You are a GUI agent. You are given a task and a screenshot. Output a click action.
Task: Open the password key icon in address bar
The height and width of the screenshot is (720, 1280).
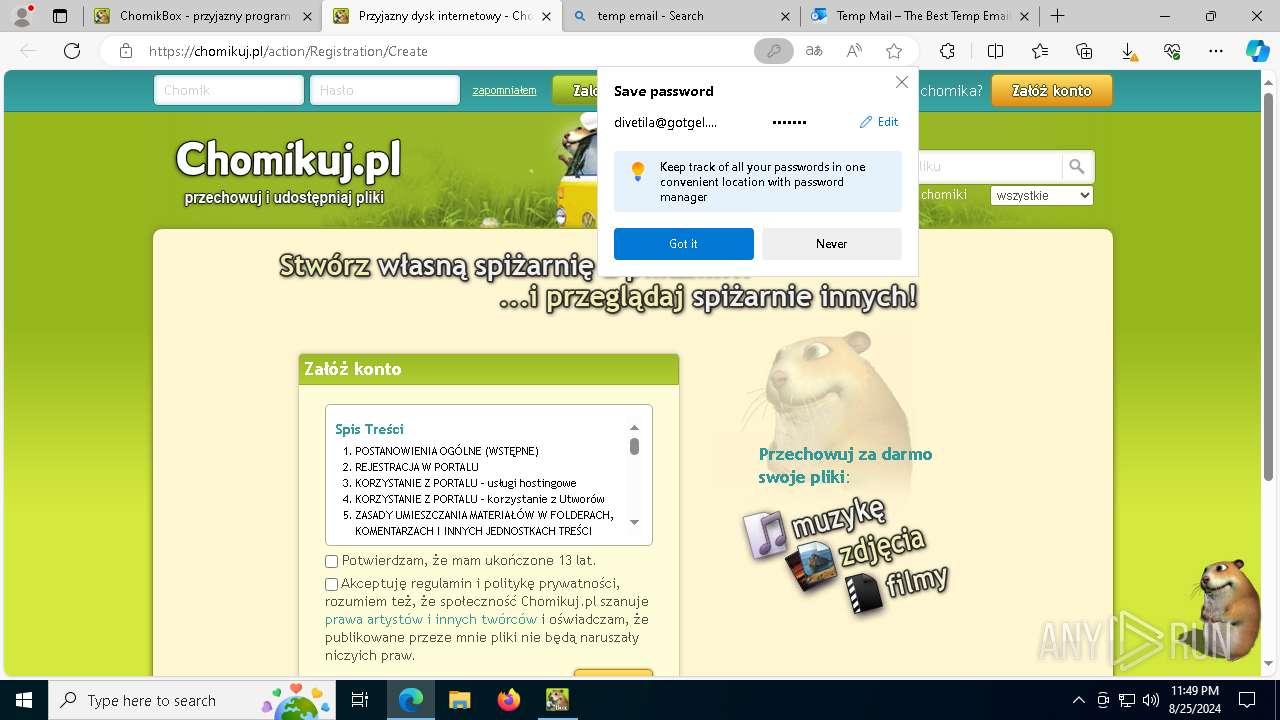[x=773, y=51]
